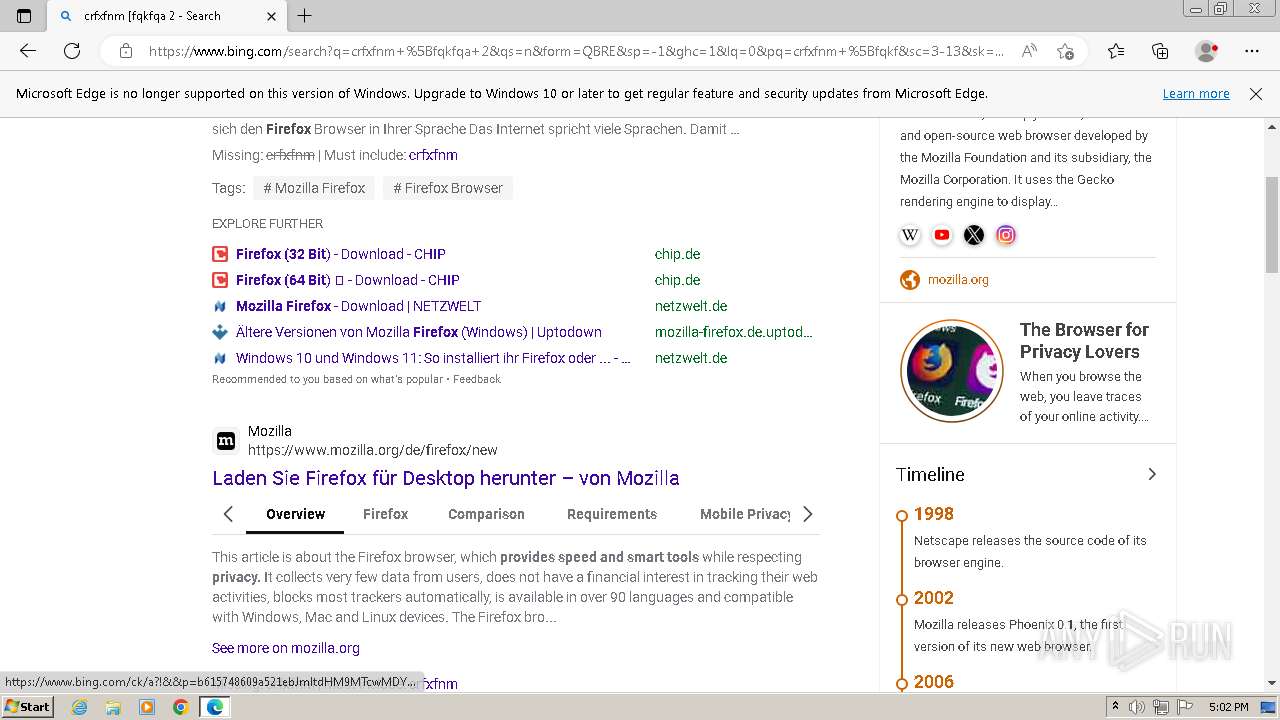This screenshot has height=720, width=1280.
Task: Select the crfxfnm search browser tab
Action: (x=166, y=16)
